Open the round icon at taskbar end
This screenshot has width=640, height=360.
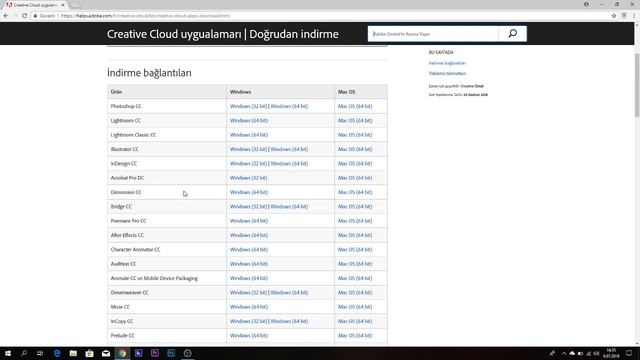click(x=187, y=353)
